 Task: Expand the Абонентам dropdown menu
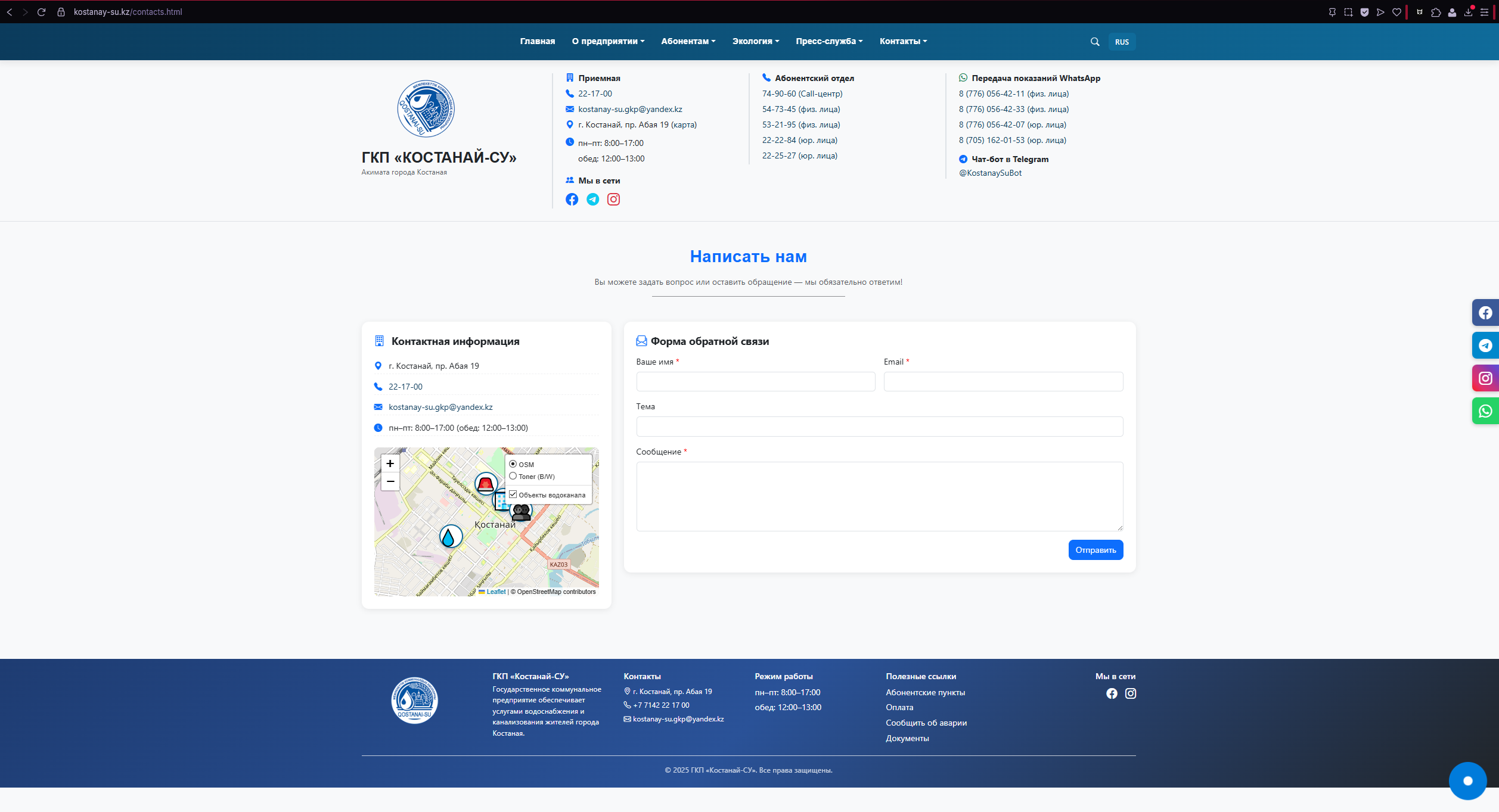(x=688, y=41)
